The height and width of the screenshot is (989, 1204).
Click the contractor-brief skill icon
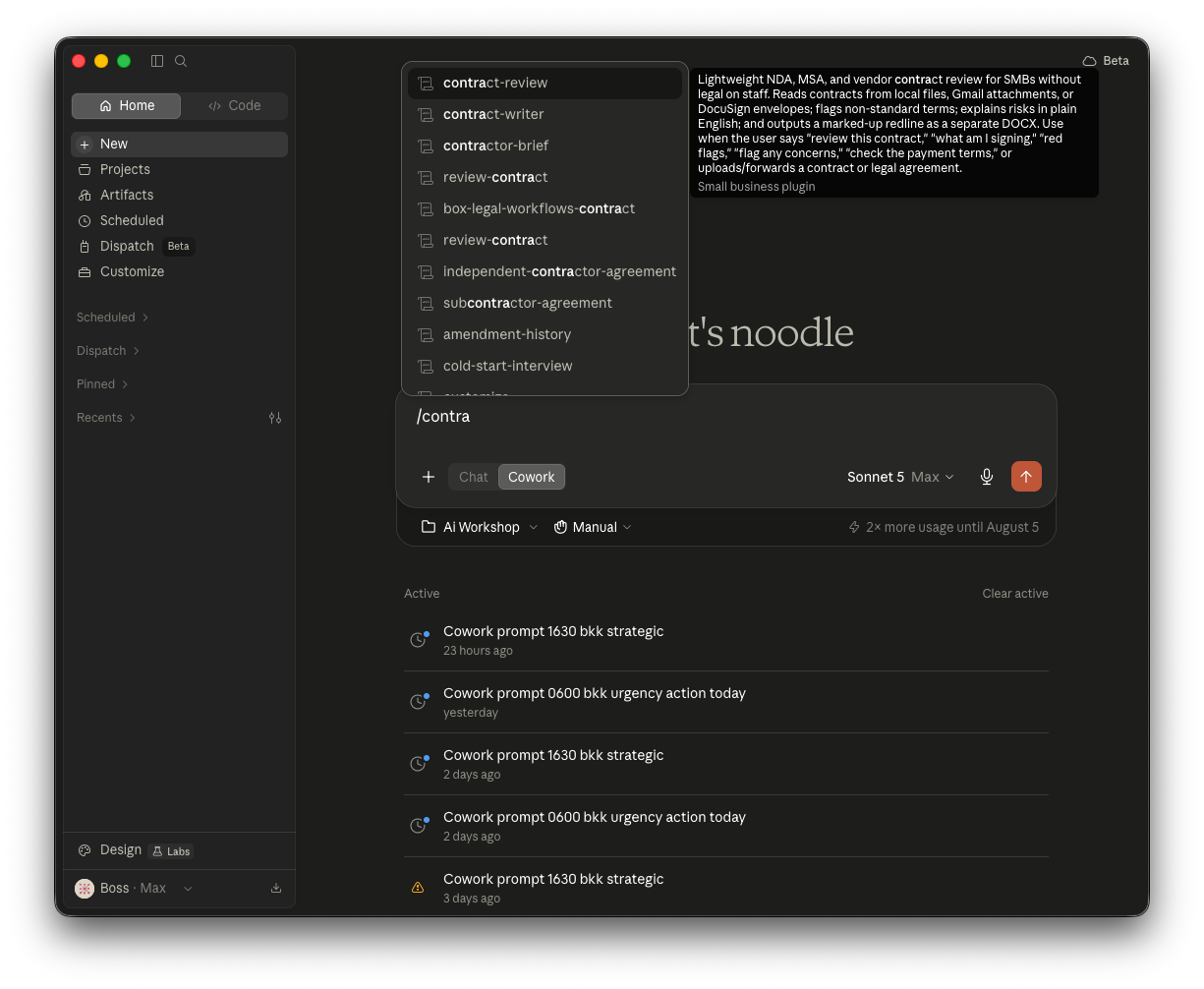[x=426, y=146]
